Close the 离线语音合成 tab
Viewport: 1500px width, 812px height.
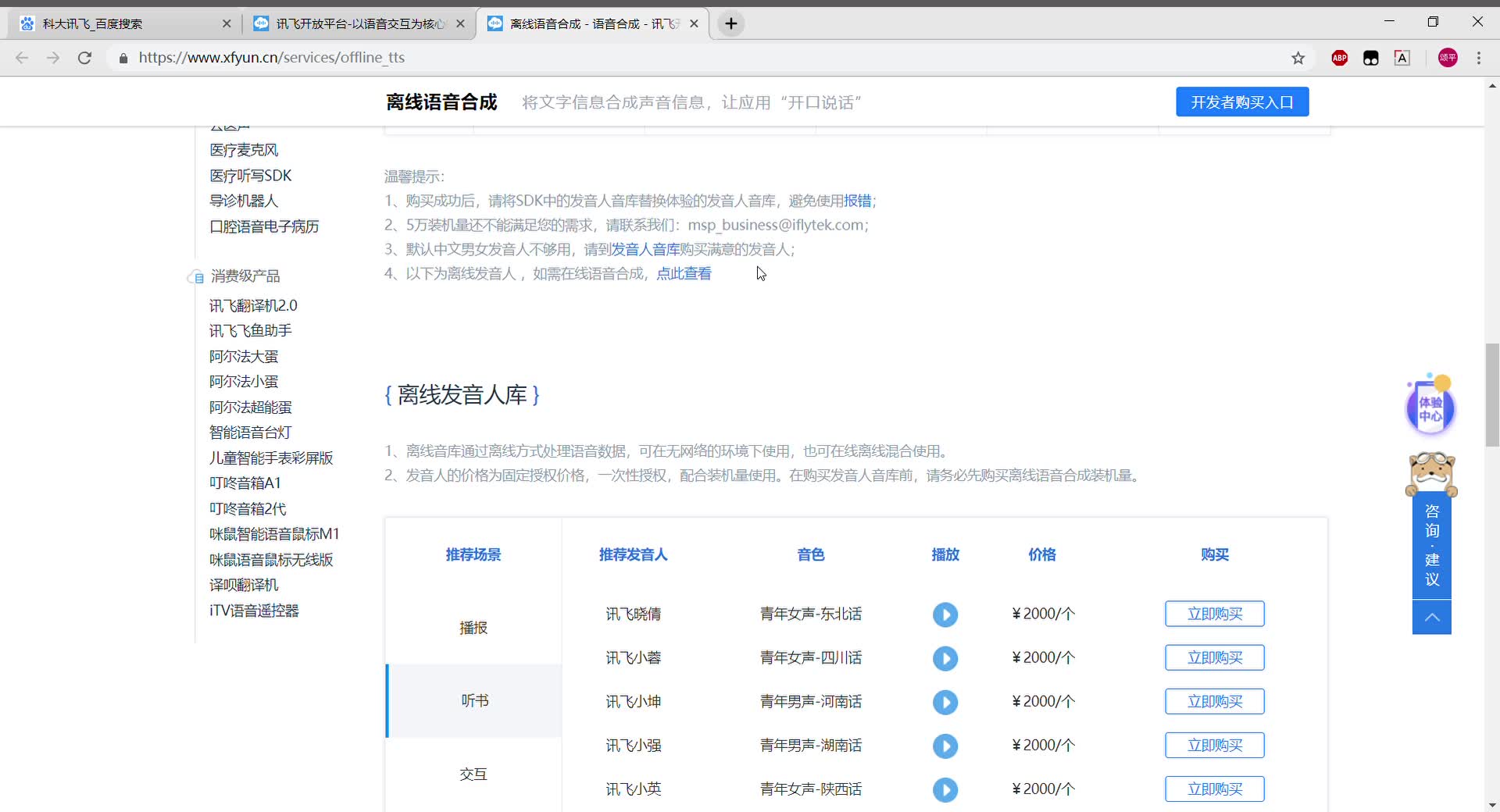(x=694, y=23)
